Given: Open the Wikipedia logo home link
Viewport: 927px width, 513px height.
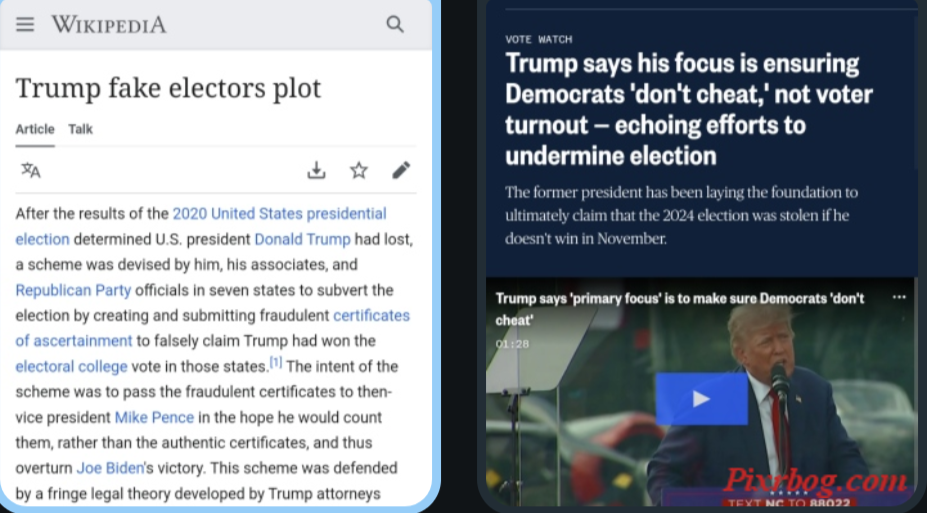Looking at the screenshot, I should click(109, 24).
